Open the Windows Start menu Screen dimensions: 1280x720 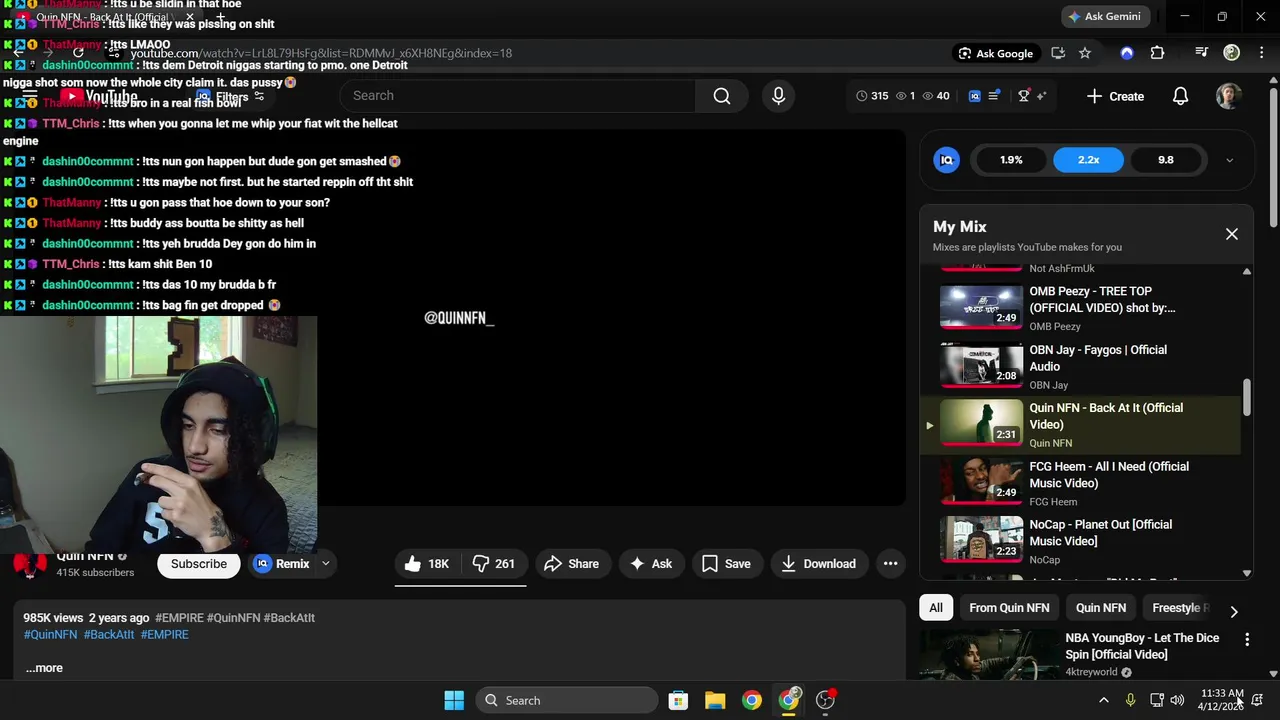click(x=454, y=700)
